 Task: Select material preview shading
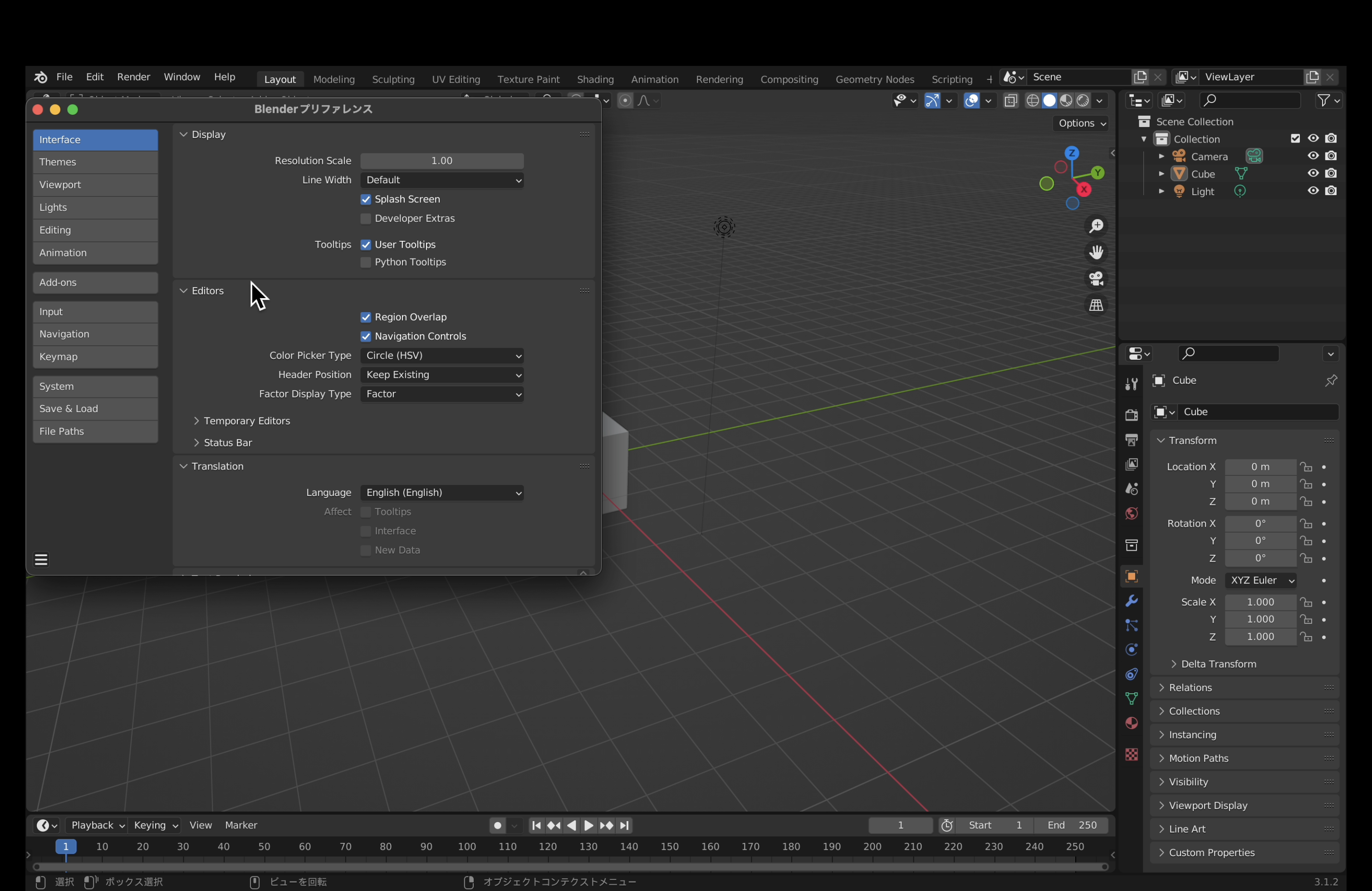coord(1066,101)
